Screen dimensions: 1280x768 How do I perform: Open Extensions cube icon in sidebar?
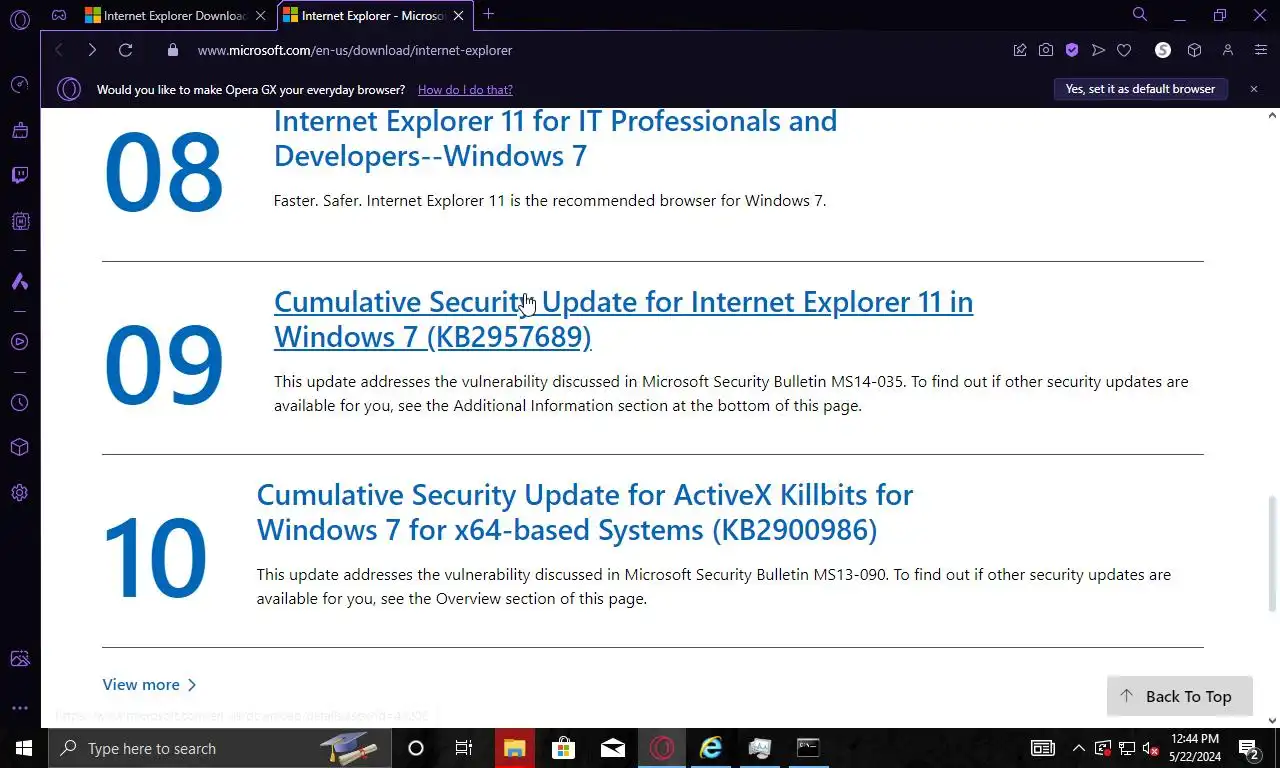(x=19, y=448)
